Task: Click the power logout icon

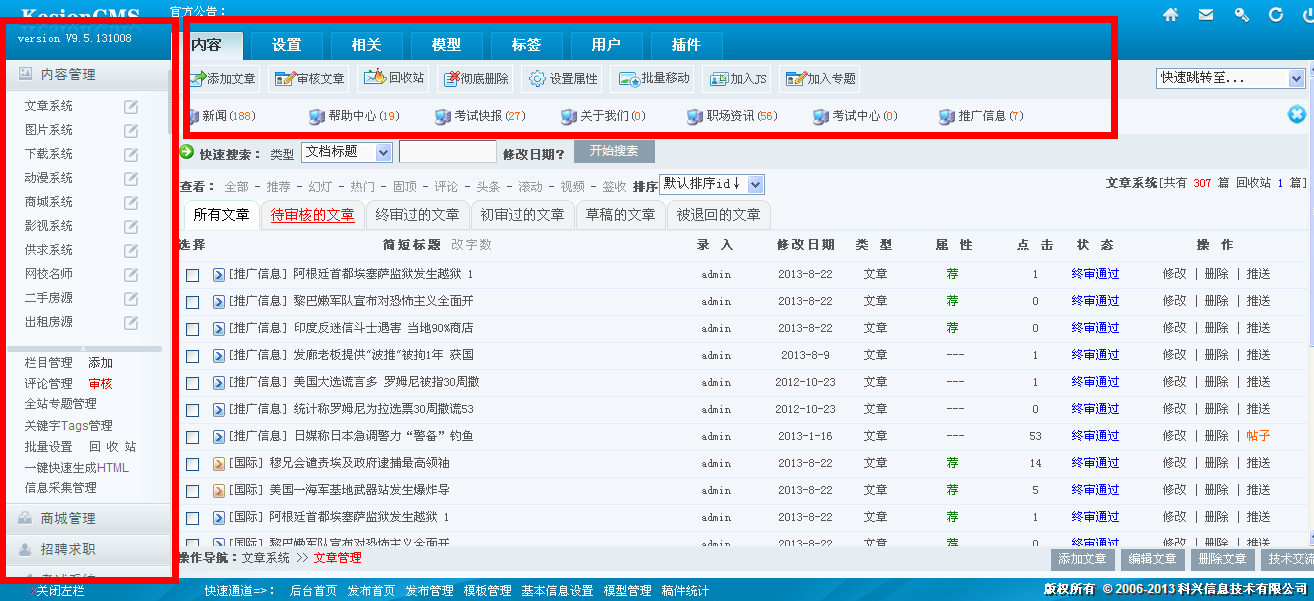Action: [1303, 15]
